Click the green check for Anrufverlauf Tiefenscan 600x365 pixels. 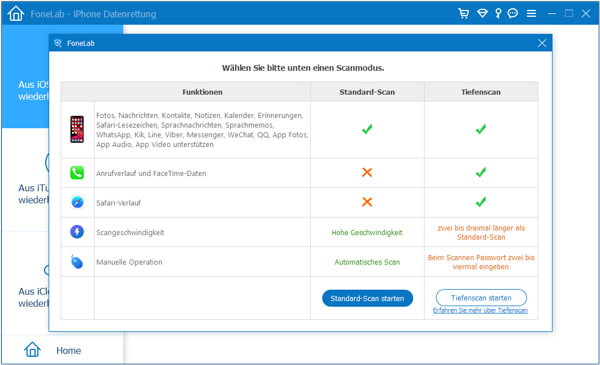(x=481, y=172)
